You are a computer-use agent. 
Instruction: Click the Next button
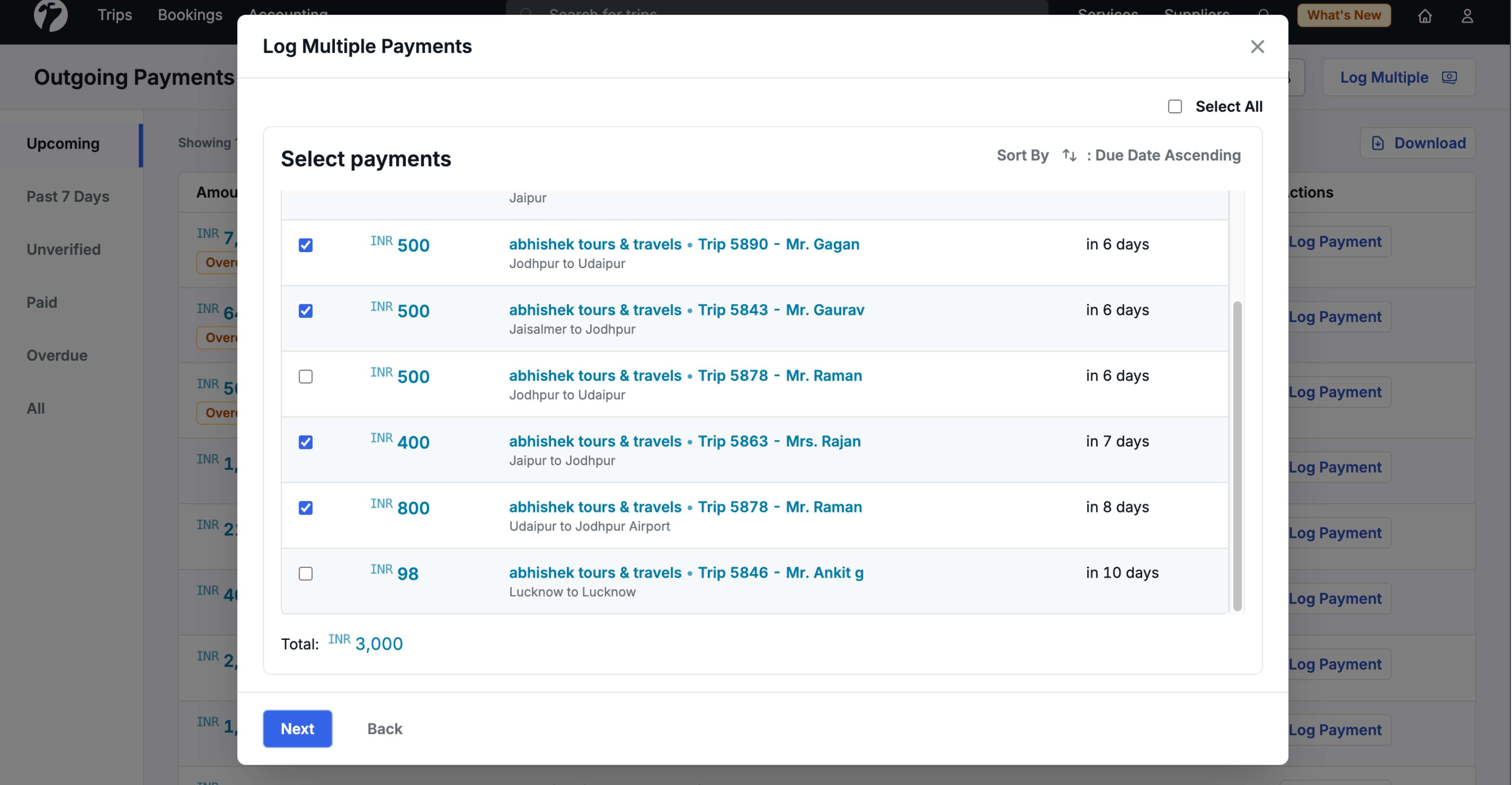297,728
